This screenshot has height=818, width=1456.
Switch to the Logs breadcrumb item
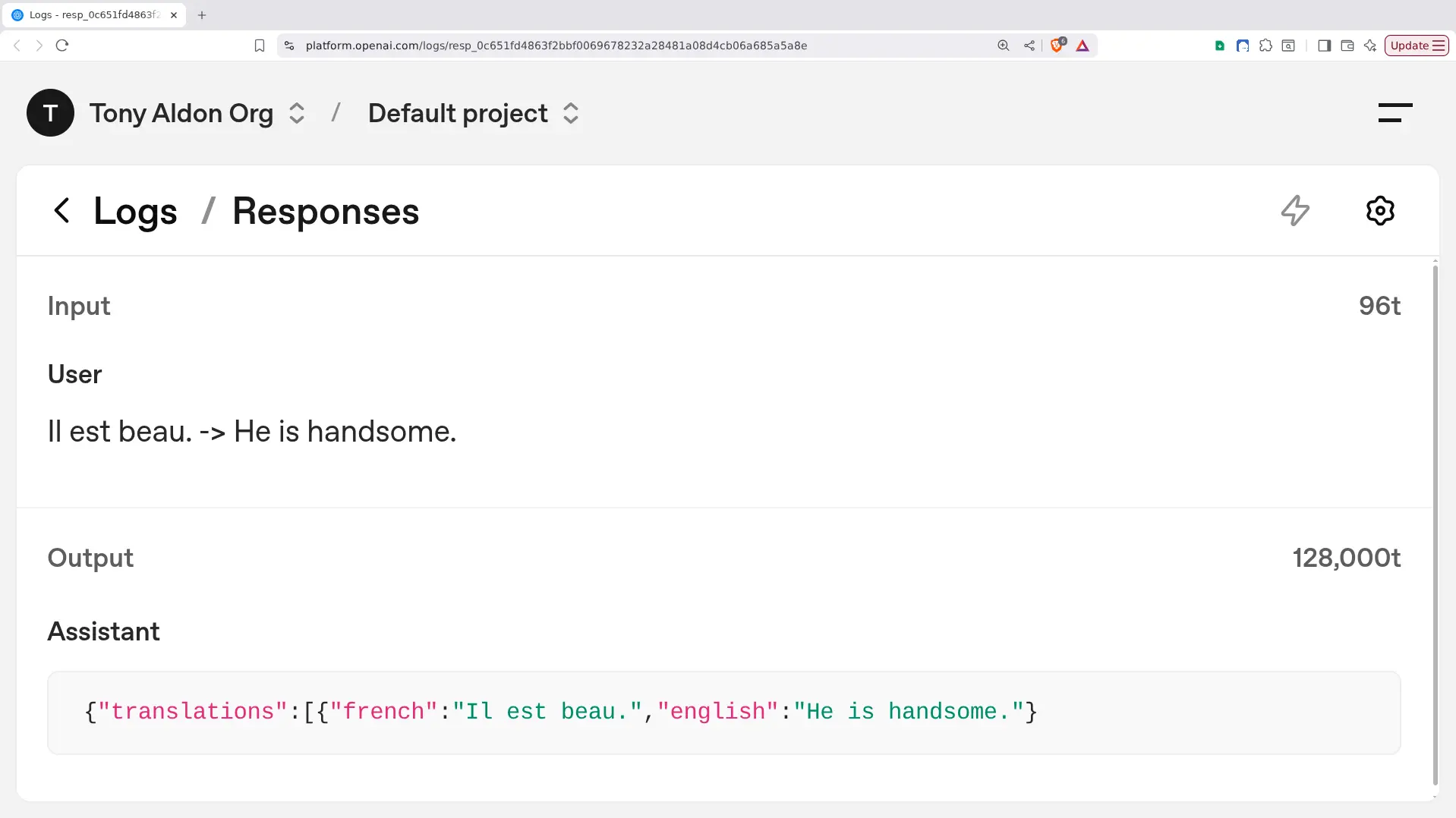[x=134, y=211]
